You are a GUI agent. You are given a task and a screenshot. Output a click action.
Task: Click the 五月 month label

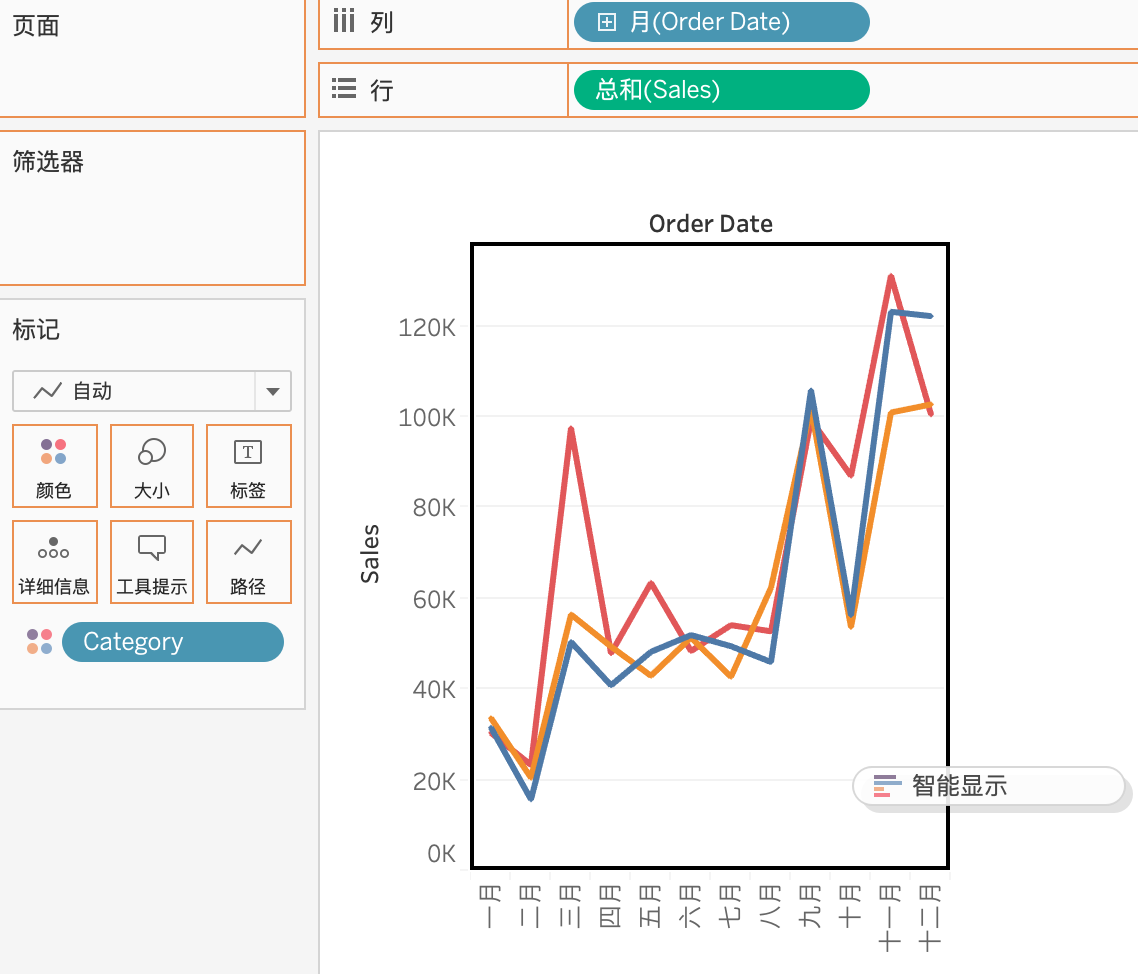pyautogui.click(x=650, y=907)
